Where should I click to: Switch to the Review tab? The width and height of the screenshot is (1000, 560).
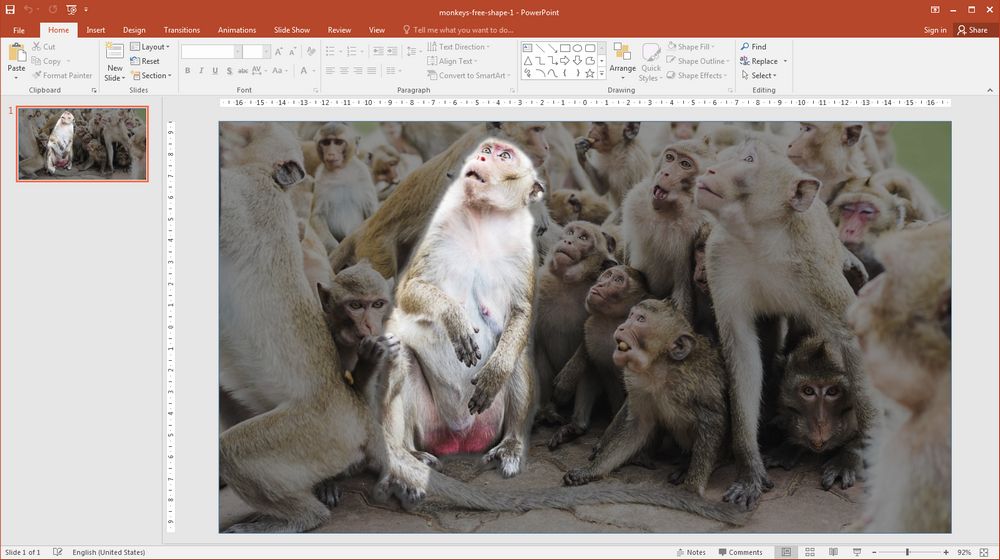coord(339,30)
